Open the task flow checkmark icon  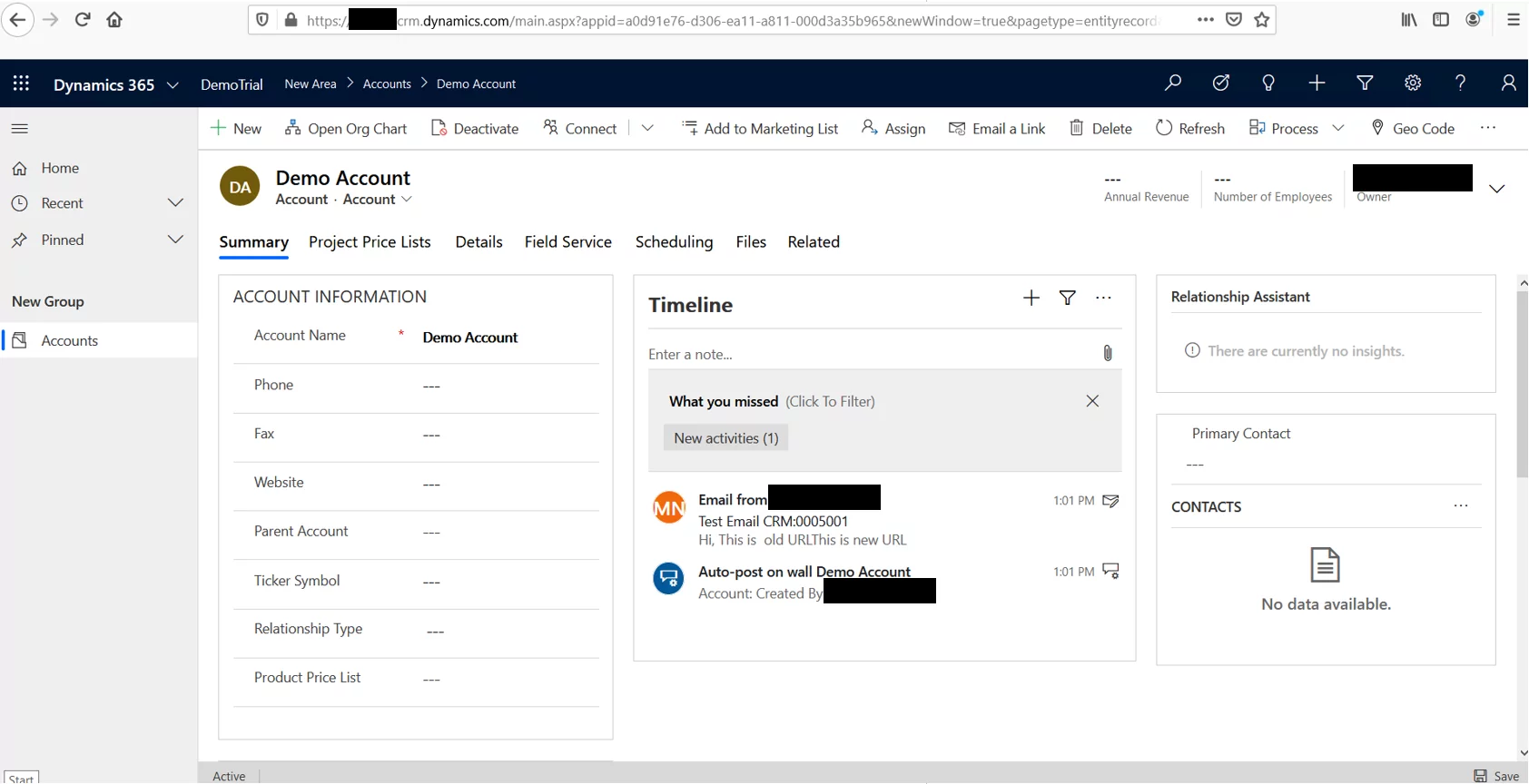pos(1221,83)
